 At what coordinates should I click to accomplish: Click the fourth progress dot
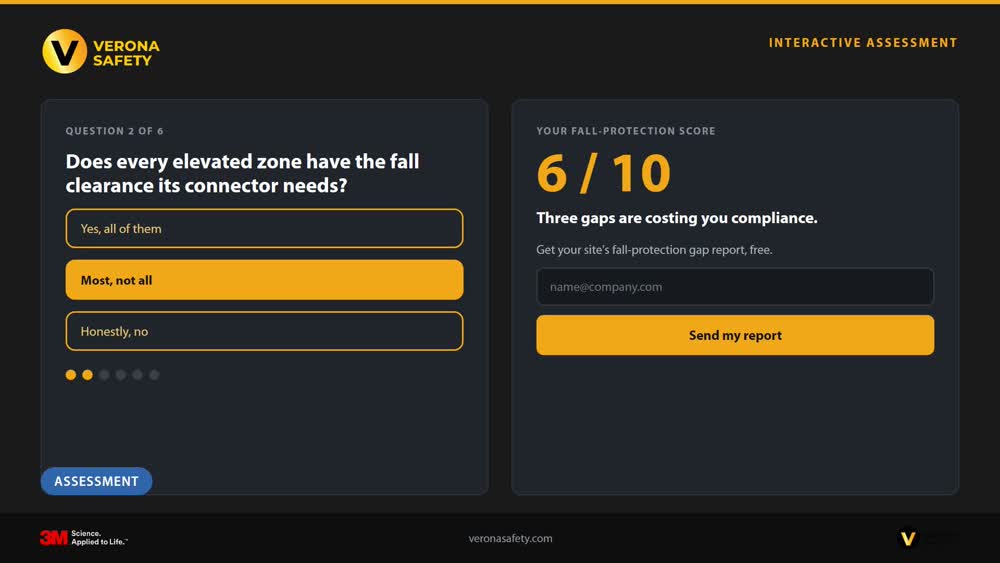click(121, 375)
